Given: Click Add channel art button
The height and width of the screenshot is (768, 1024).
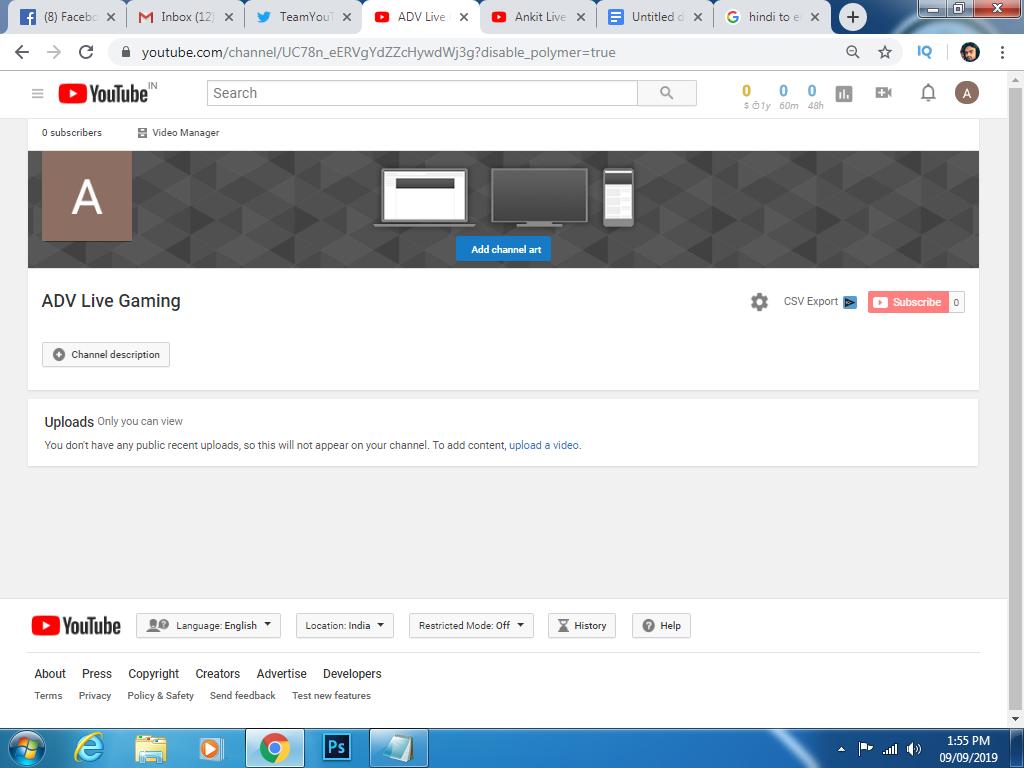Looking at the screenshot, I should (504, 249).
